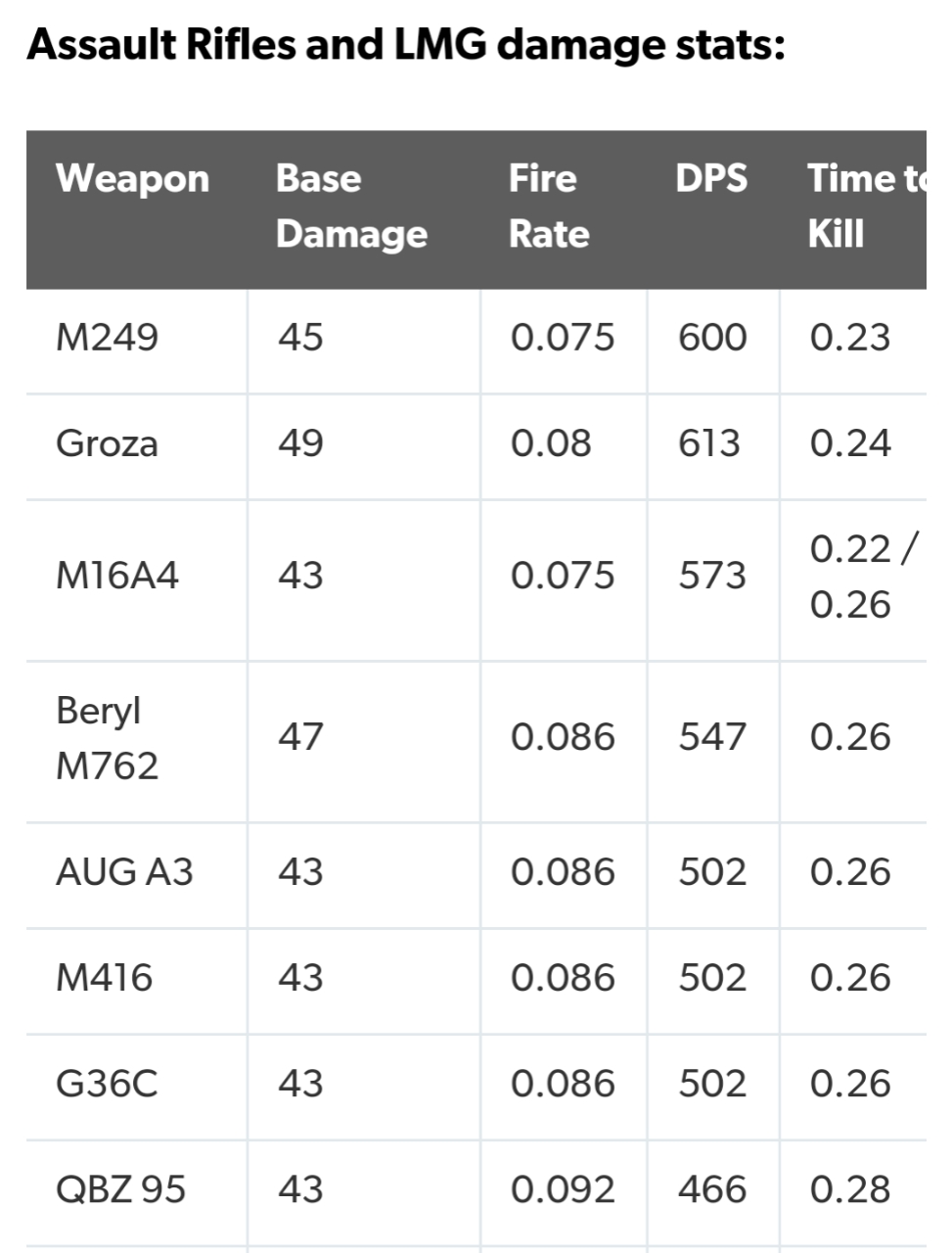Click the QBZ 95 fire rate 0.092
The height and width of the screenshot is (1253, 952).
[x=563, y=1189]
